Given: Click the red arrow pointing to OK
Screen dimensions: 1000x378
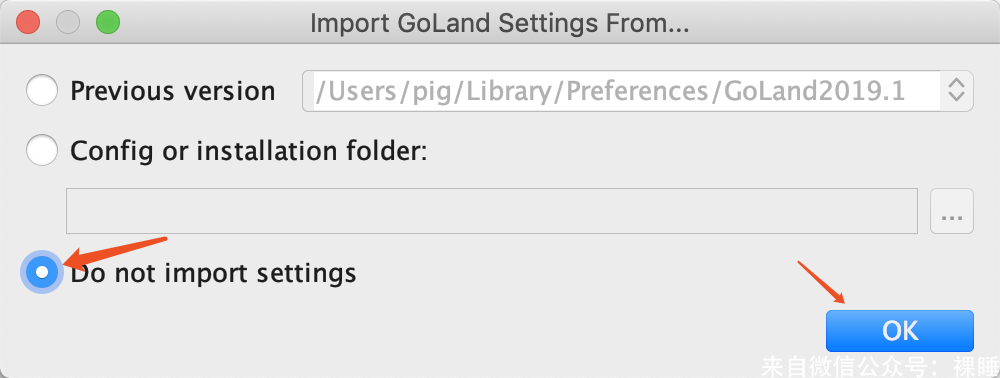Looking at the screenshot, I should point(821,282).
